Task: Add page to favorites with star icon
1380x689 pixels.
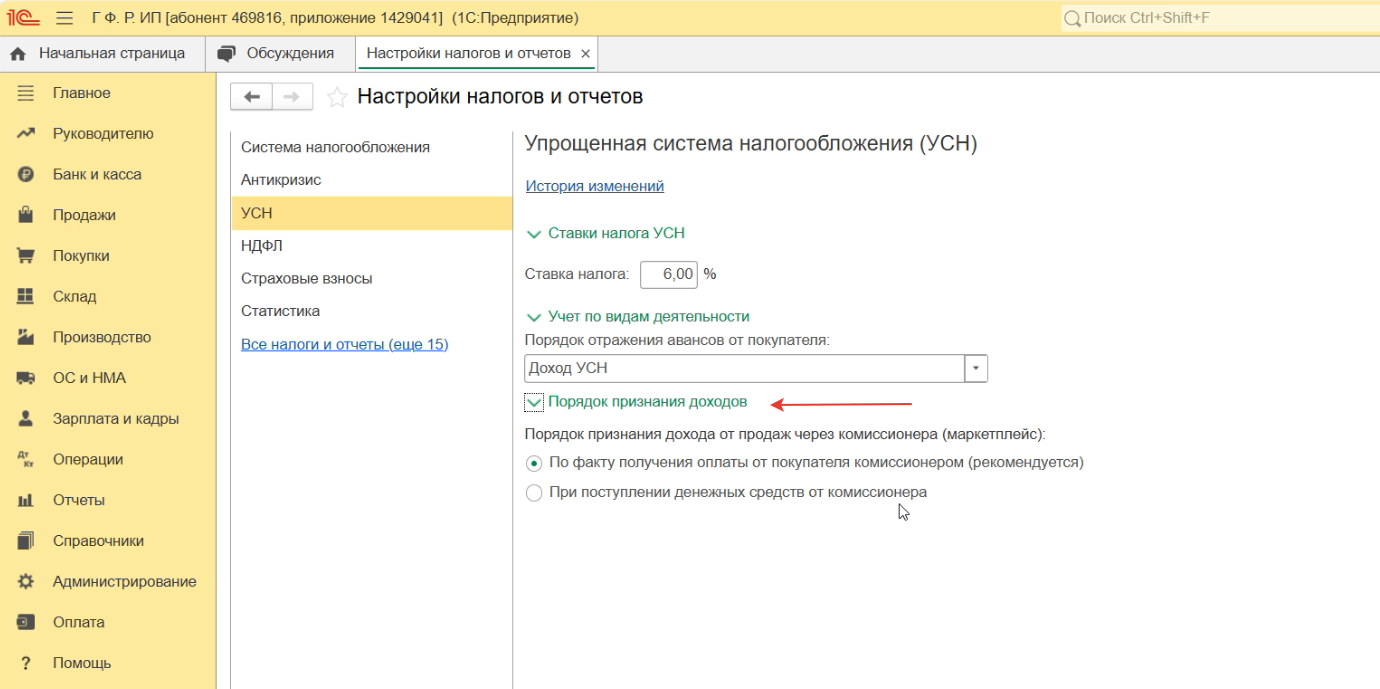Action: (338, 97)
